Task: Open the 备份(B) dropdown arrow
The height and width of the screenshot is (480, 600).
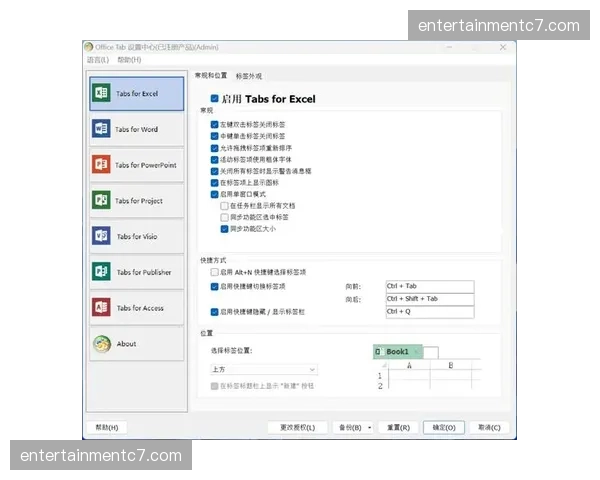Action: click(x=370, y=428)
